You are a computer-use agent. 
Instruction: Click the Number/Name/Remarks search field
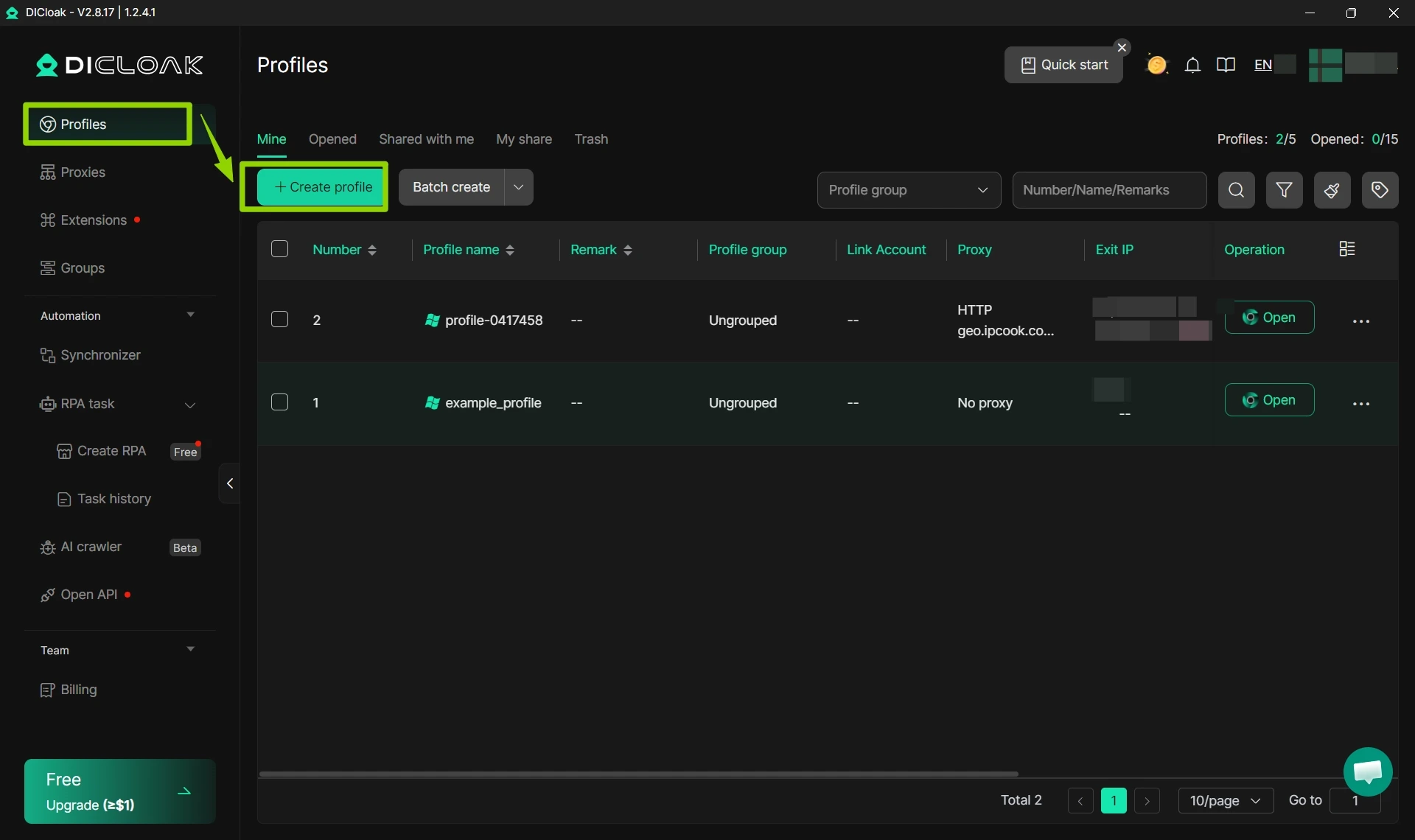[x=1109, y=189]
